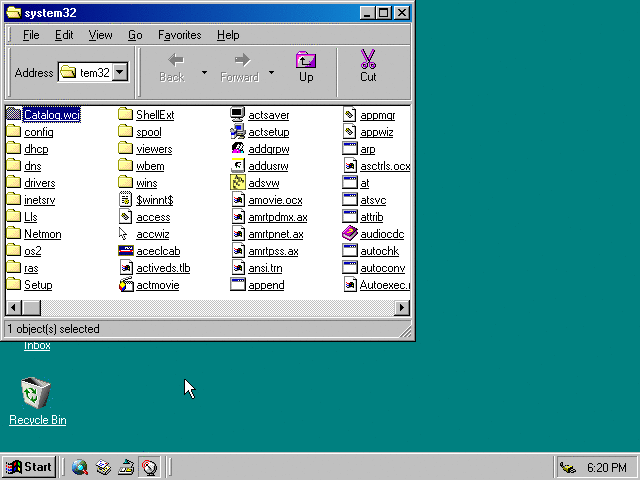The image size is (640, 480).
Task: Select the aceclcab program icon
Action: [126, 251]
